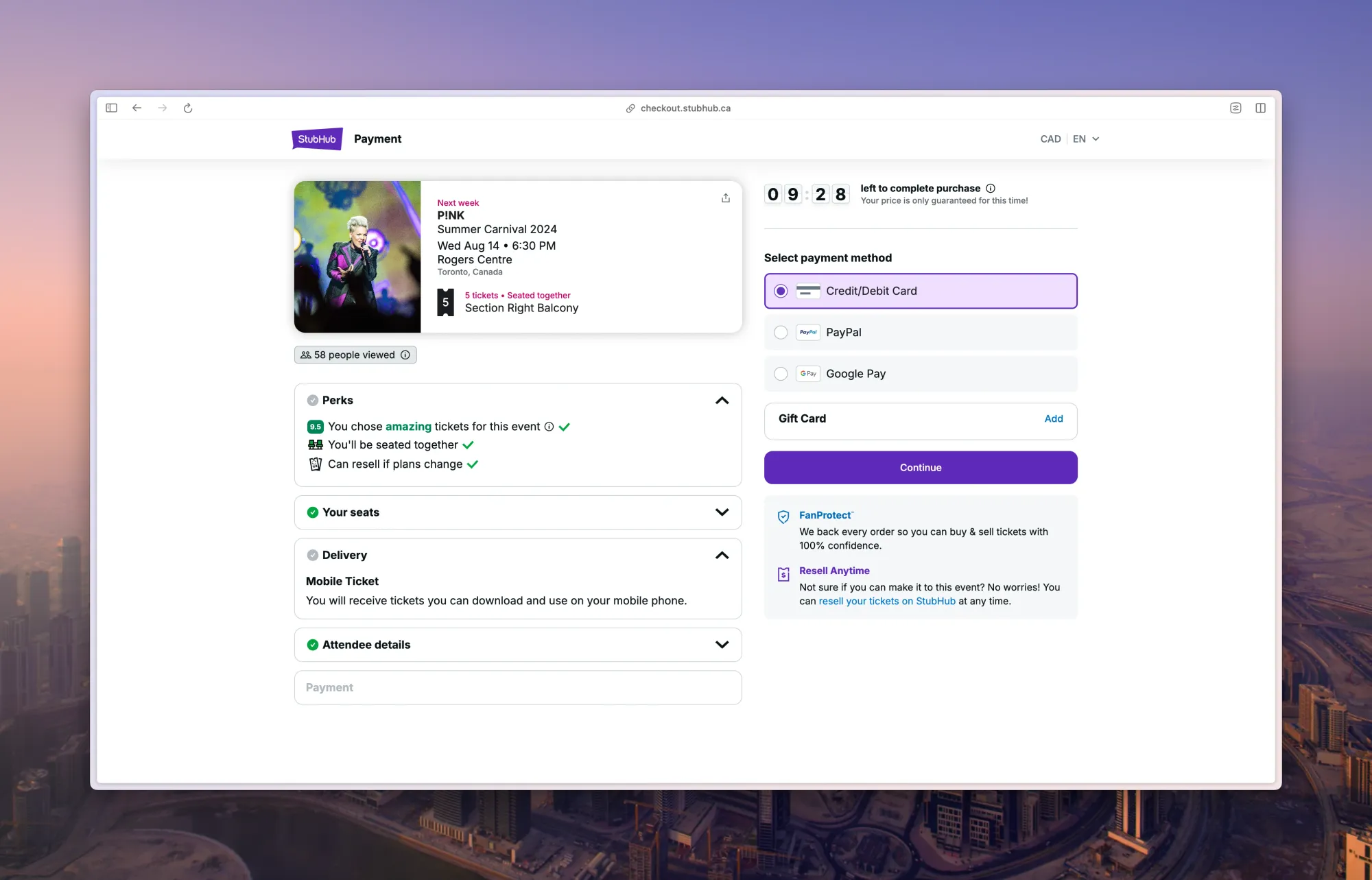Collapse the Delivery section

click(x=722, y=556)
